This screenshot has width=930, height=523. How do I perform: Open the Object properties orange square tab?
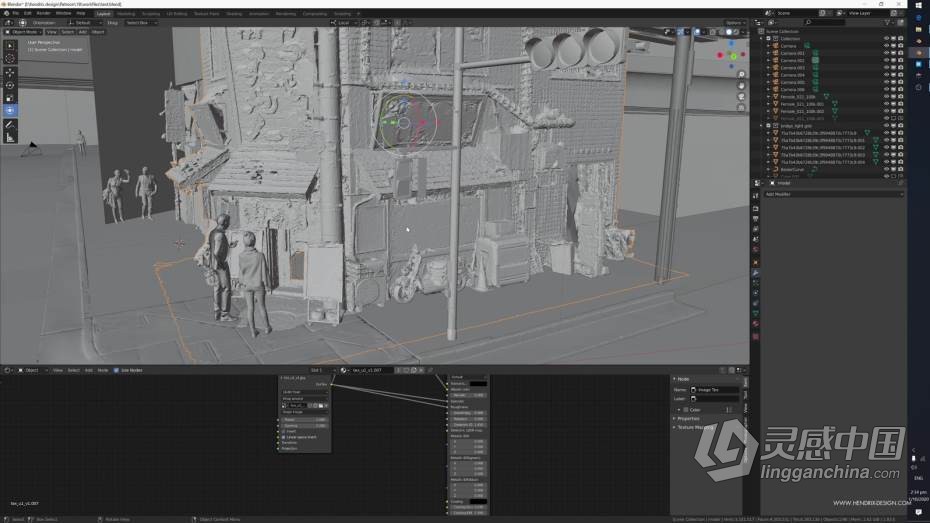pos(756,262)
